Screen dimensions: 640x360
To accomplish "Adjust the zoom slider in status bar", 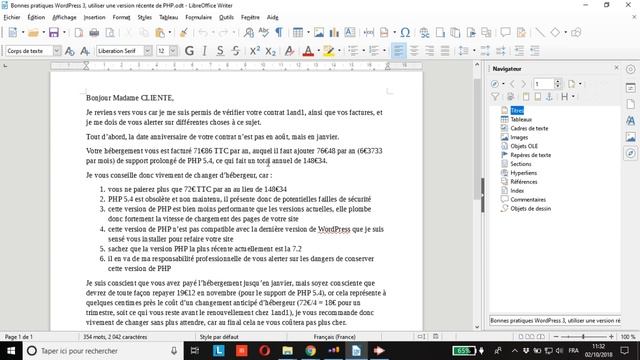I will tap(583, 337).
